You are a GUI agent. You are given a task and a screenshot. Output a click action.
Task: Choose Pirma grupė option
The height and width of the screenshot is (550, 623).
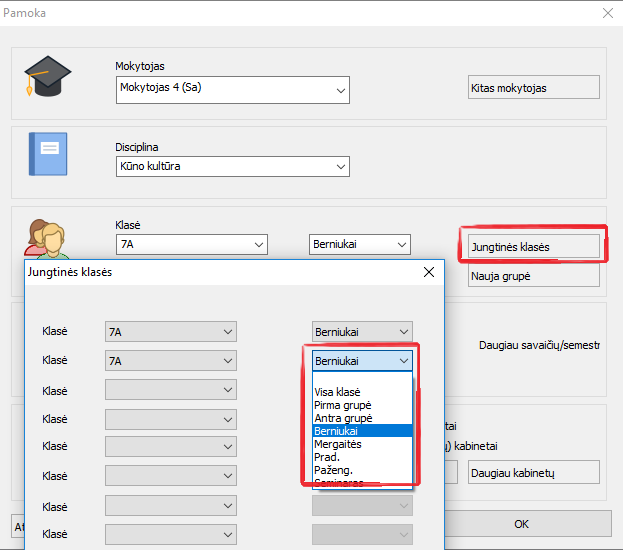(343, 405)
